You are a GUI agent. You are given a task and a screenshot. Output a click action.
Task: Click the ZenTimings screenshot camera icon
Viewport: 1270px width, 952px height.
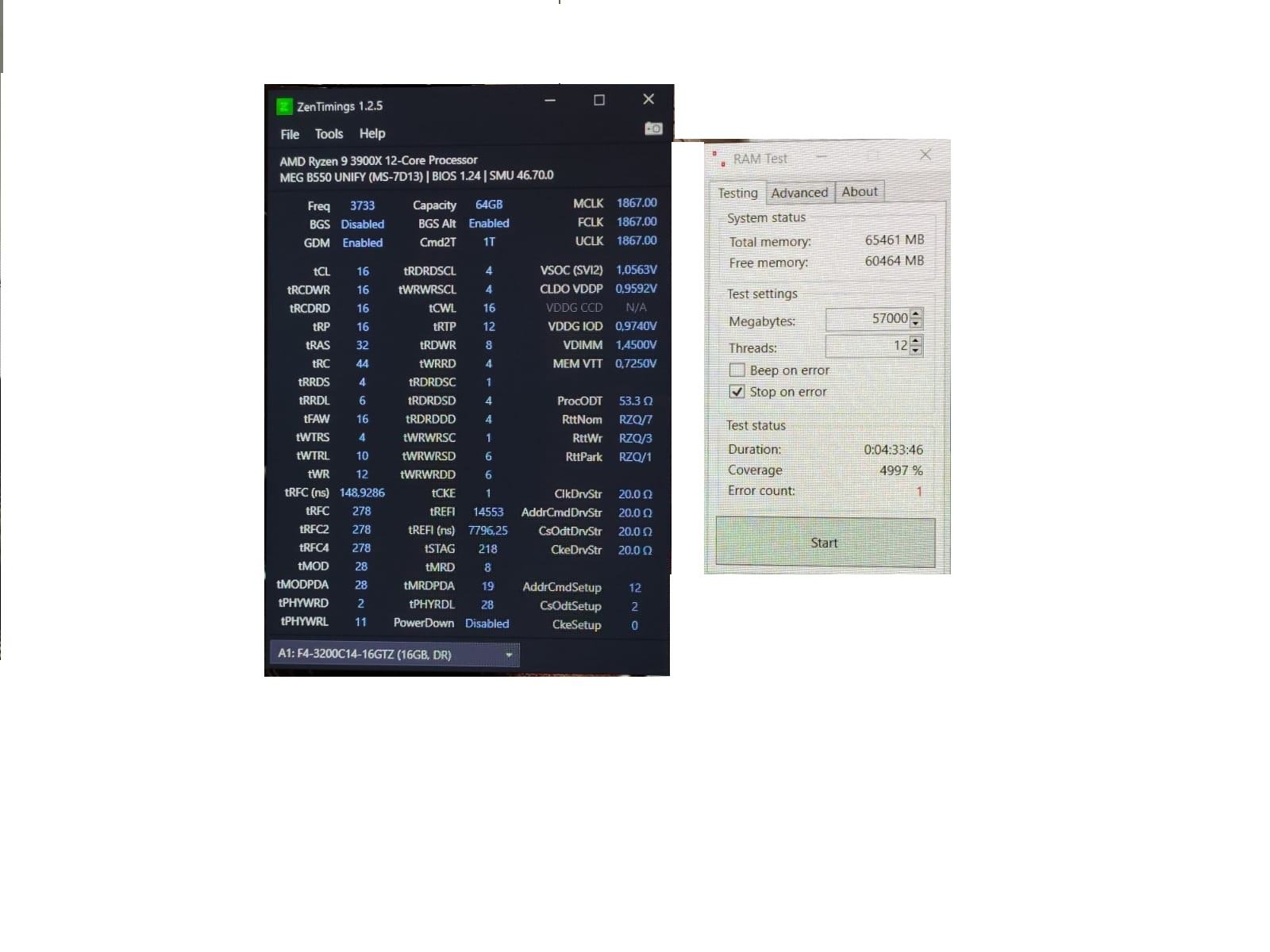(653, 129)
